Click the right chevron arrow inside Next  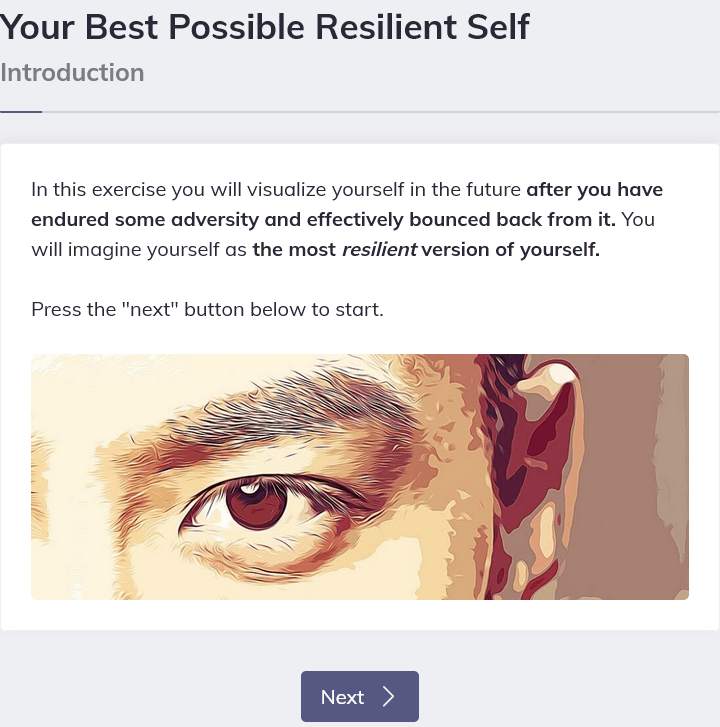(x=389, y=697)
